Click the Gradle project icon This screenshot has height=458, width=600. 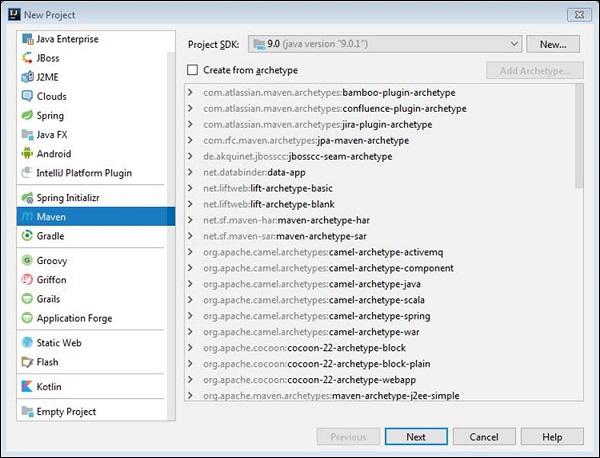click(x=27, y=236)
